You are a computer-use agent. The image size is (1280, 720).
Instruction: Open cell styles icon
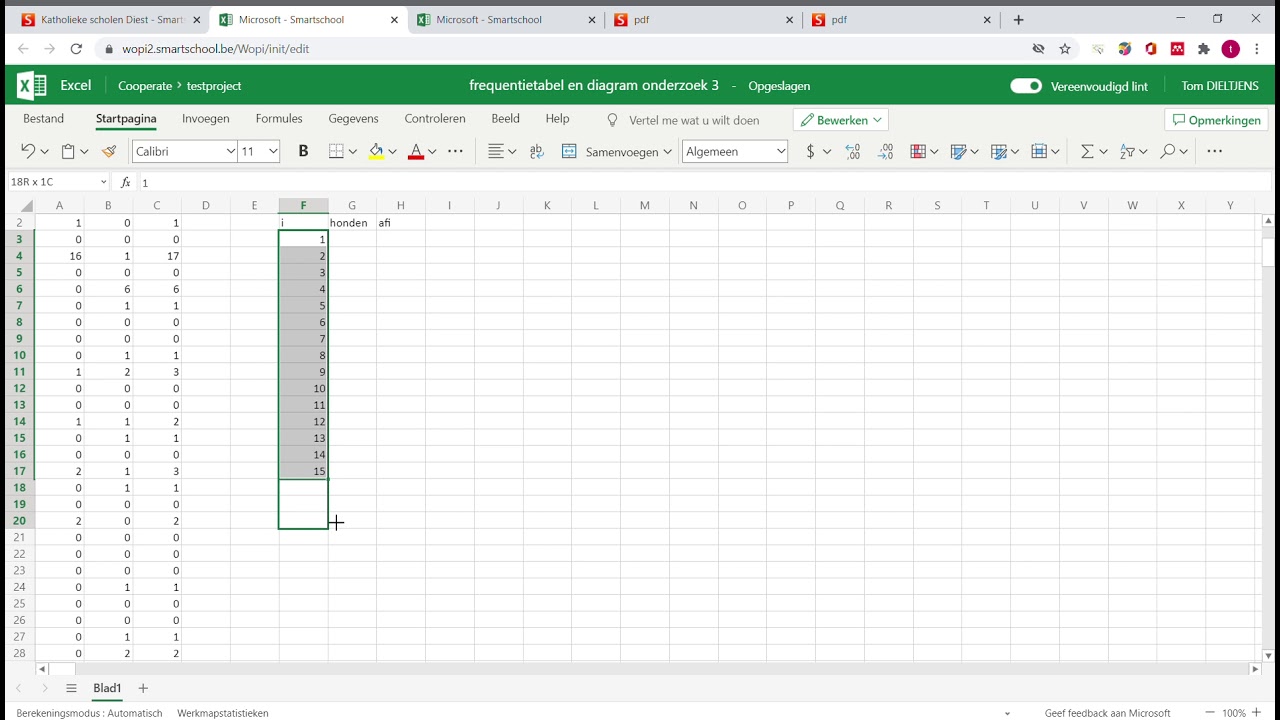958,151
